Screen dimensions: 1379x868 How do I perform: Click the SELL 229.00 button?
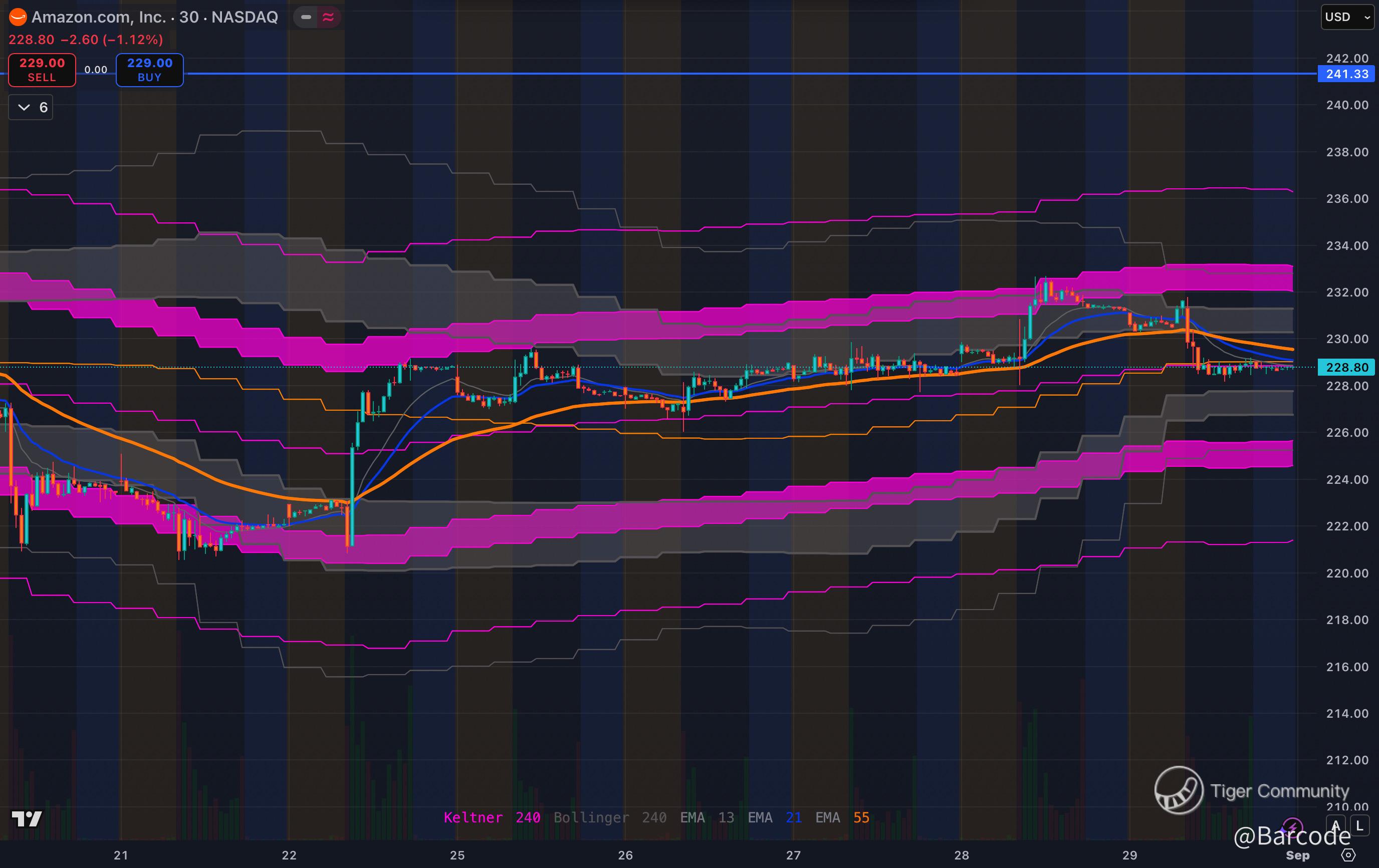click(x=42, y=70)
